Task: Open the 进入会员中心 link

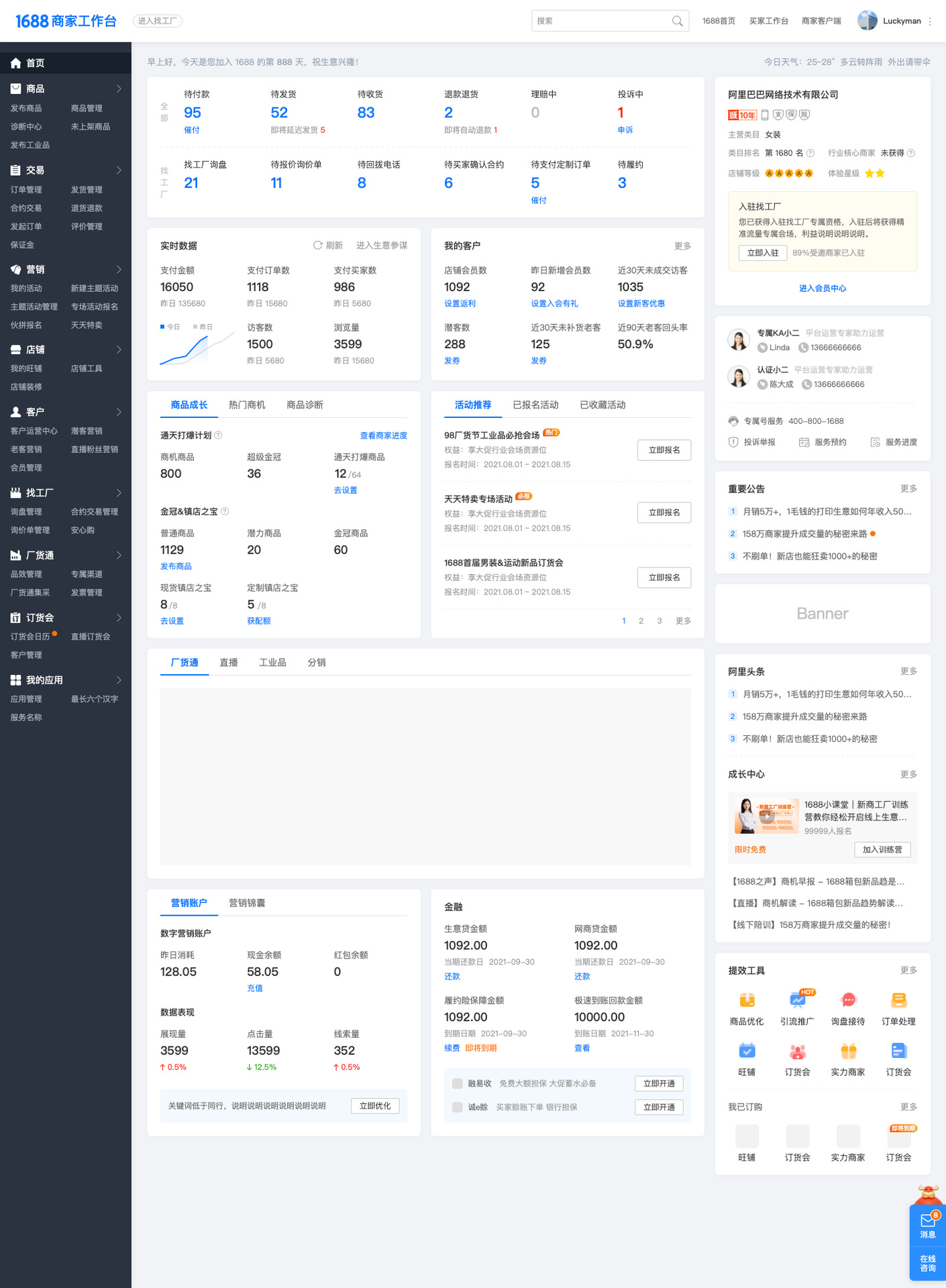Action: [x=823, y=288]
